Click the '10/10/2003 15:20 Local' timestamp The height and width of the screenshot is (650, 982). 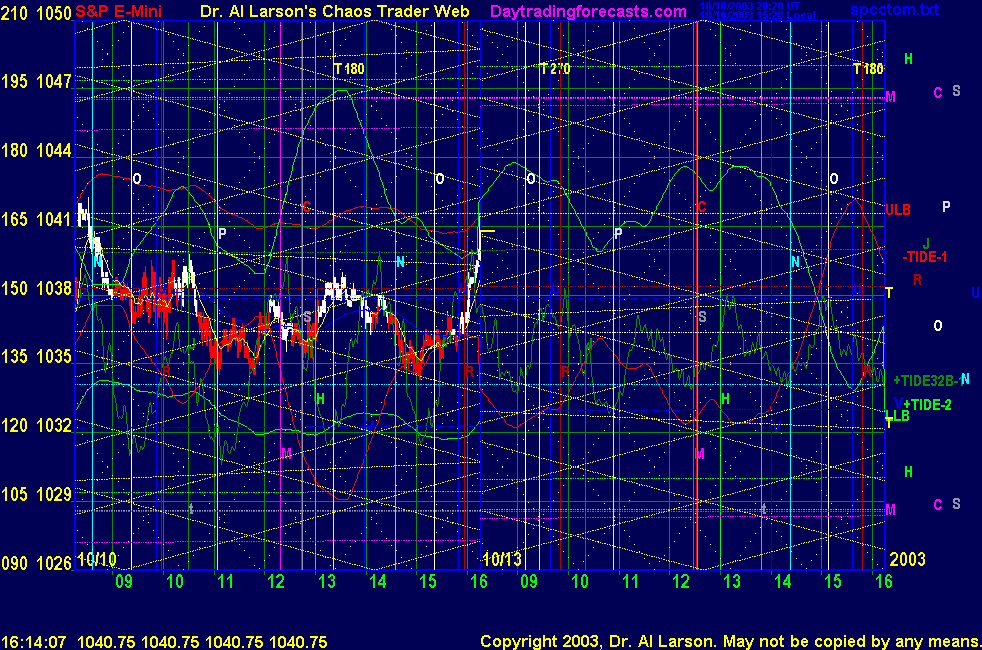[x=757, y=15]
